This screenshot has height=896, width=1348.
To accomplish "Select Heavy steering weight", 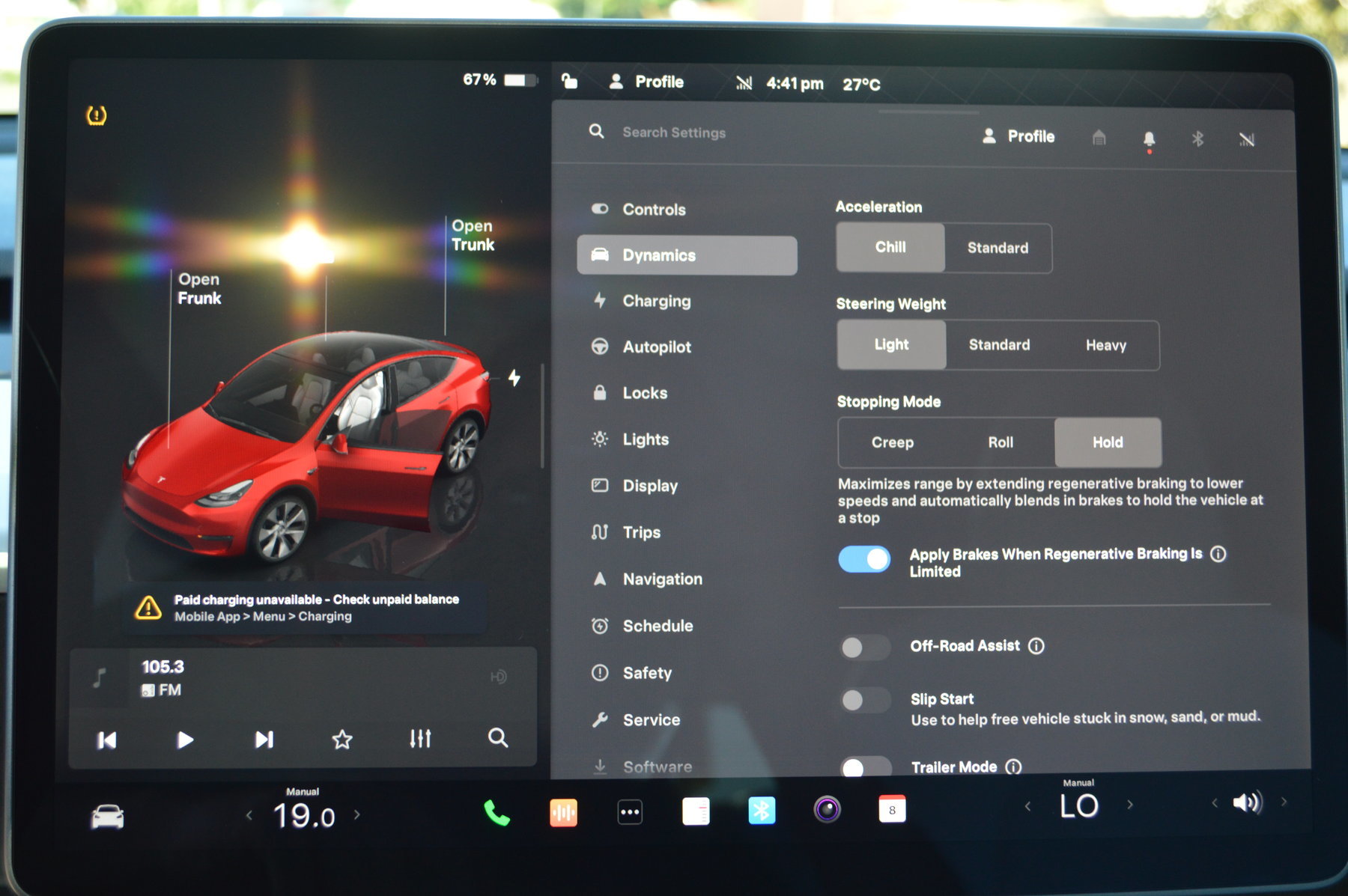I will coord(1105,345).
